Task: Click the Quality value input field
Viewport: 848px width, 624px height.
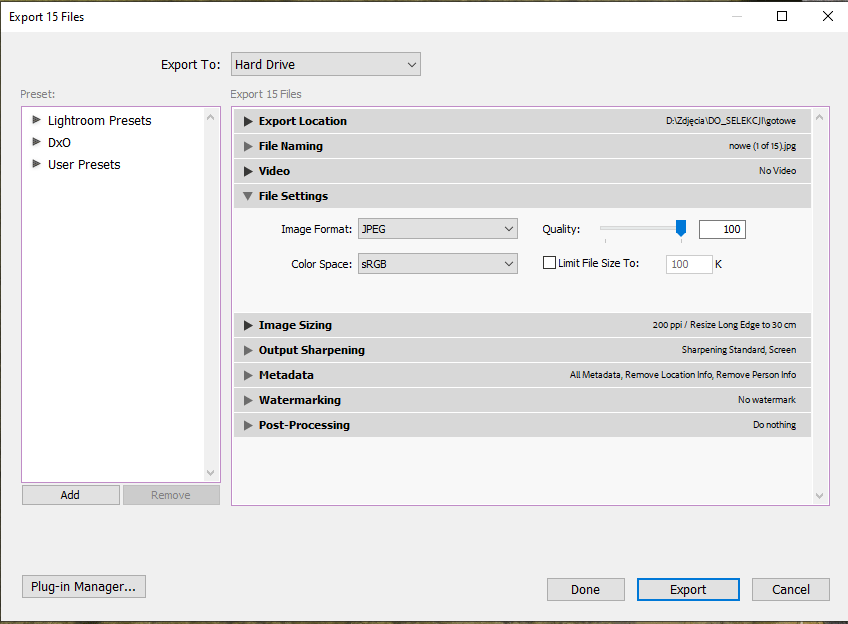Action: coord(722,229)
